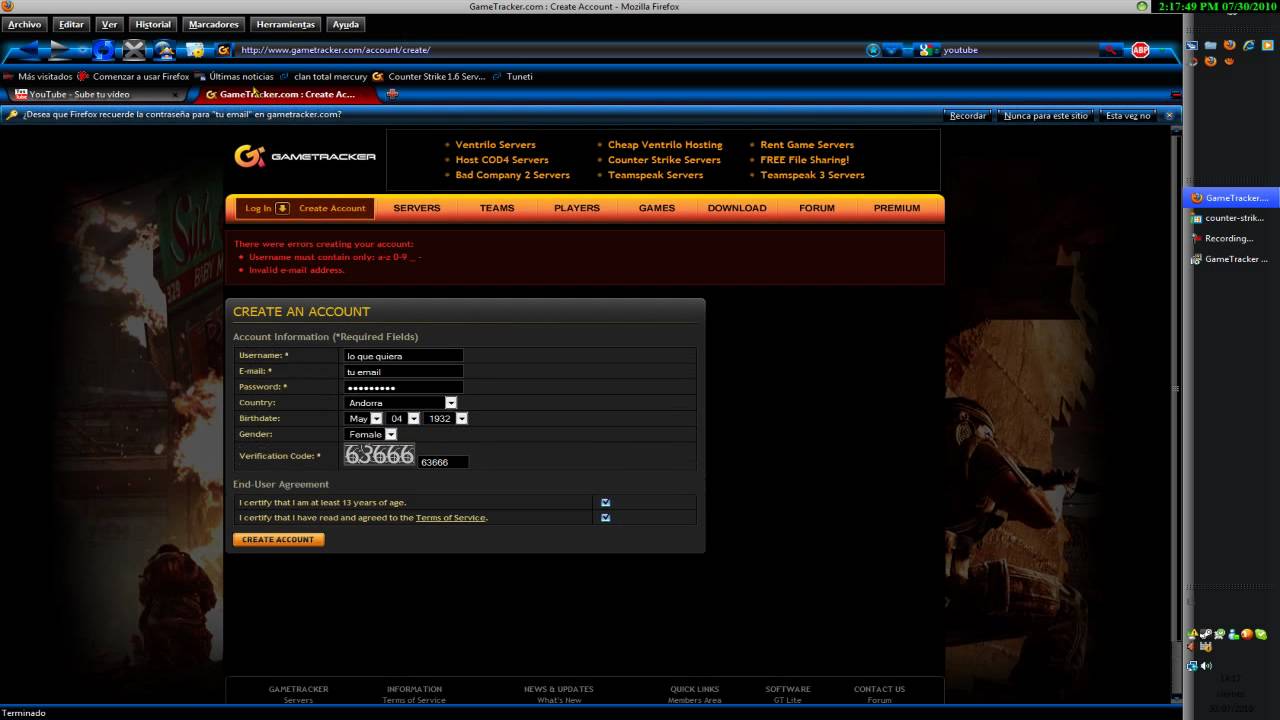Click Nunca para este sitio button
Viewport: 1280px width, 720px height.
[x=1045, y=116]
